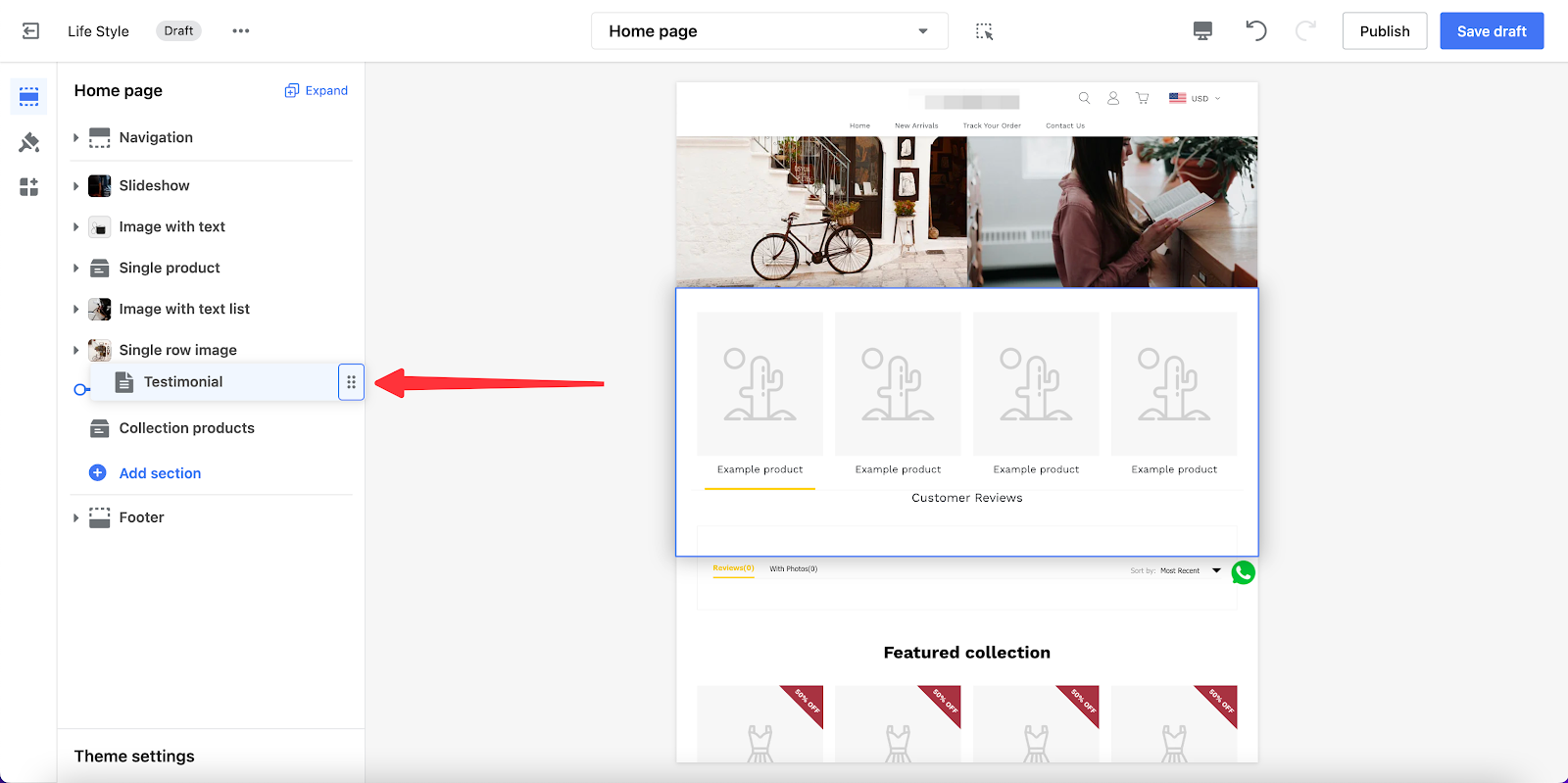Click the Draft status badge
Image resolution: width=1568 pixels, height=783 pixels.
(x=178, y=31)
